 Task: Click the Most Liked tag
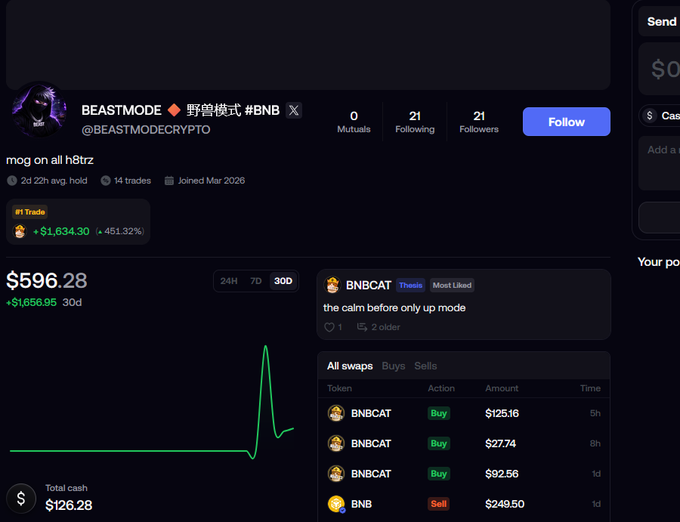coord(452,285)
